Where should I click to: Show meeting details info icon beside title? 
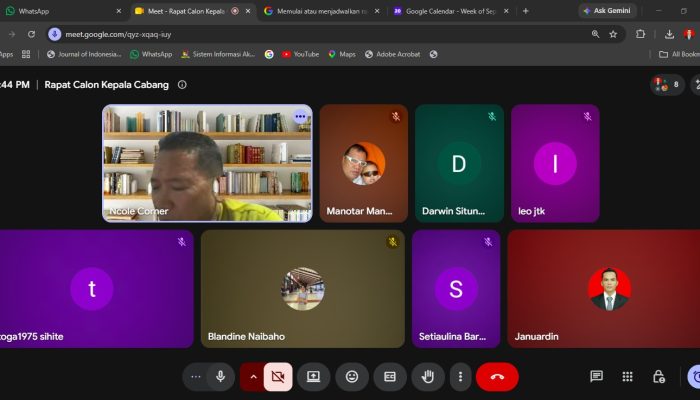tap(182, 85)
